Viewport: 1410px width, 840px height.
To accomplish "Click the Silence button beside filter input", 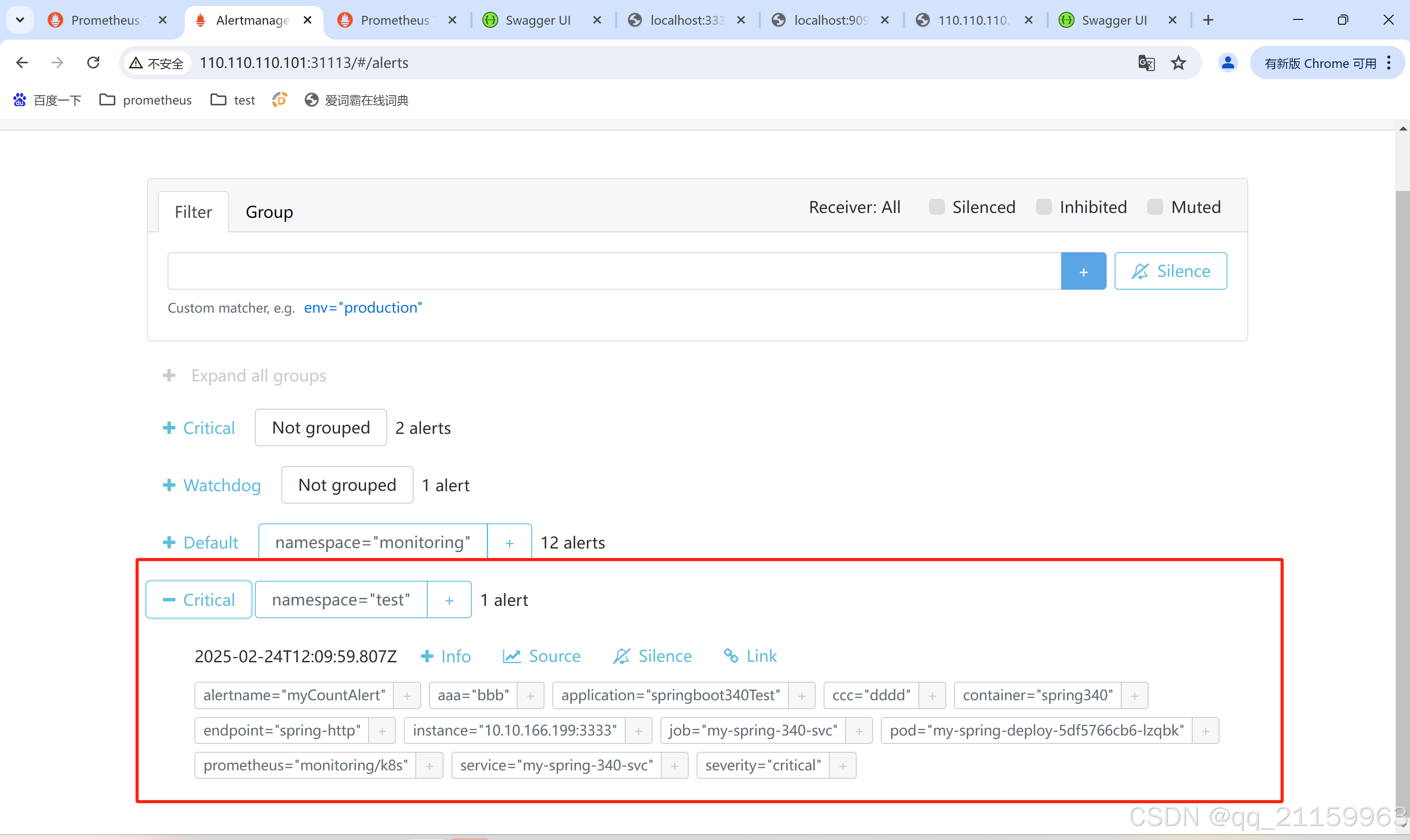I will coord(1170,271).
